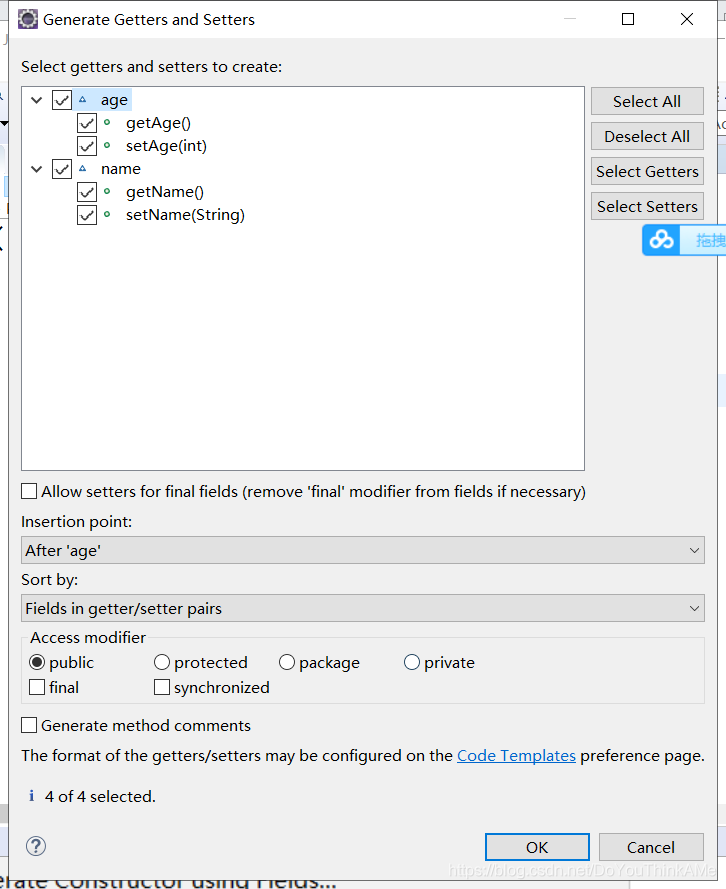Uncheck the getName() checkbox

pos(87,192)
